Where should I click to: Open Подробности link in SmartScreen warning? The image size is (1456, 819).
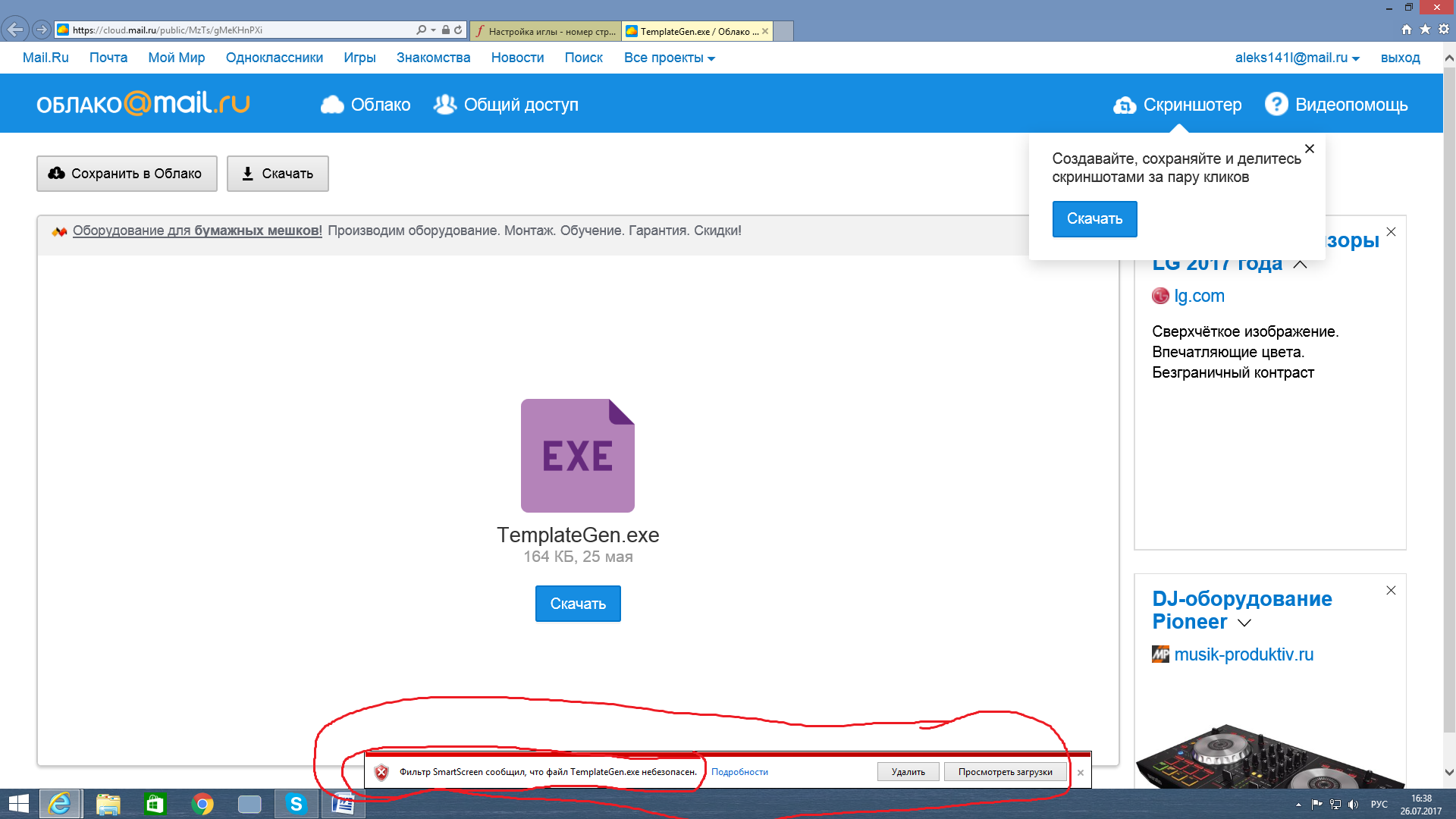coord(739,772)
